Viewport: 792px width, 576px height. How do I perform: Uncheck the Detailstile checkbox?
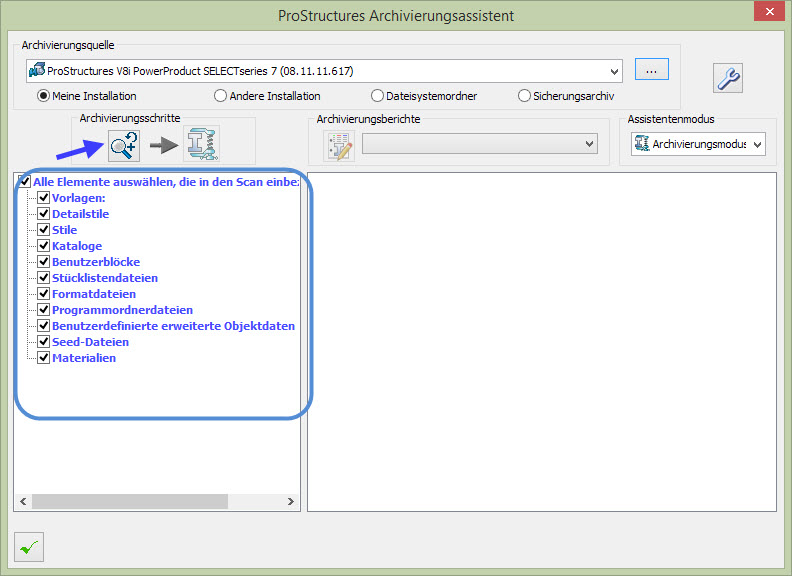[43, 213]
